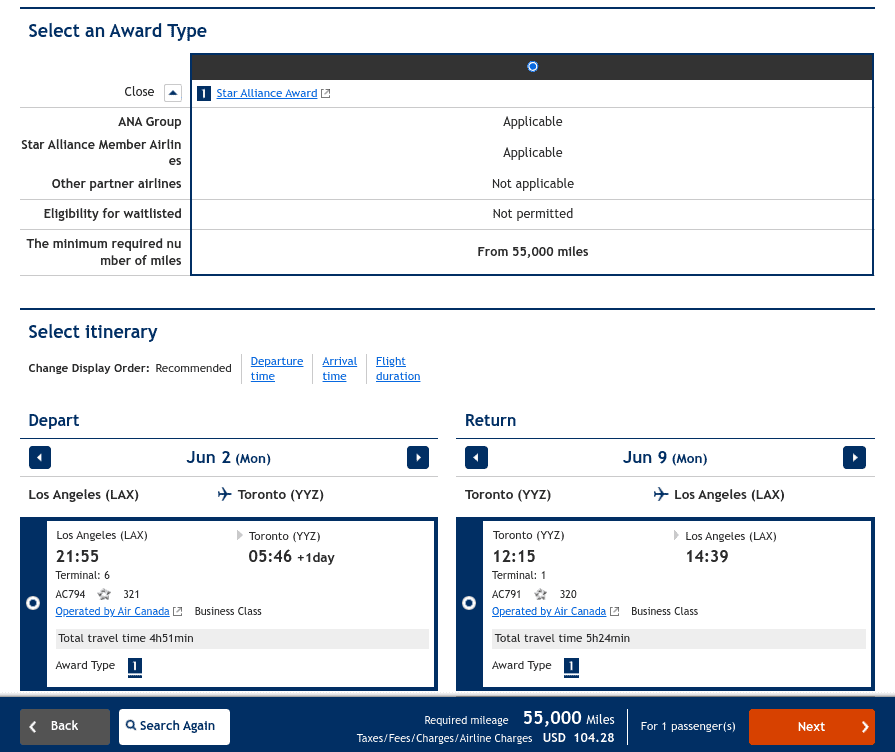895x752 pixels.
Task: Select the returning YYZ to LAX flight radio button
Action: pos(469,603)
